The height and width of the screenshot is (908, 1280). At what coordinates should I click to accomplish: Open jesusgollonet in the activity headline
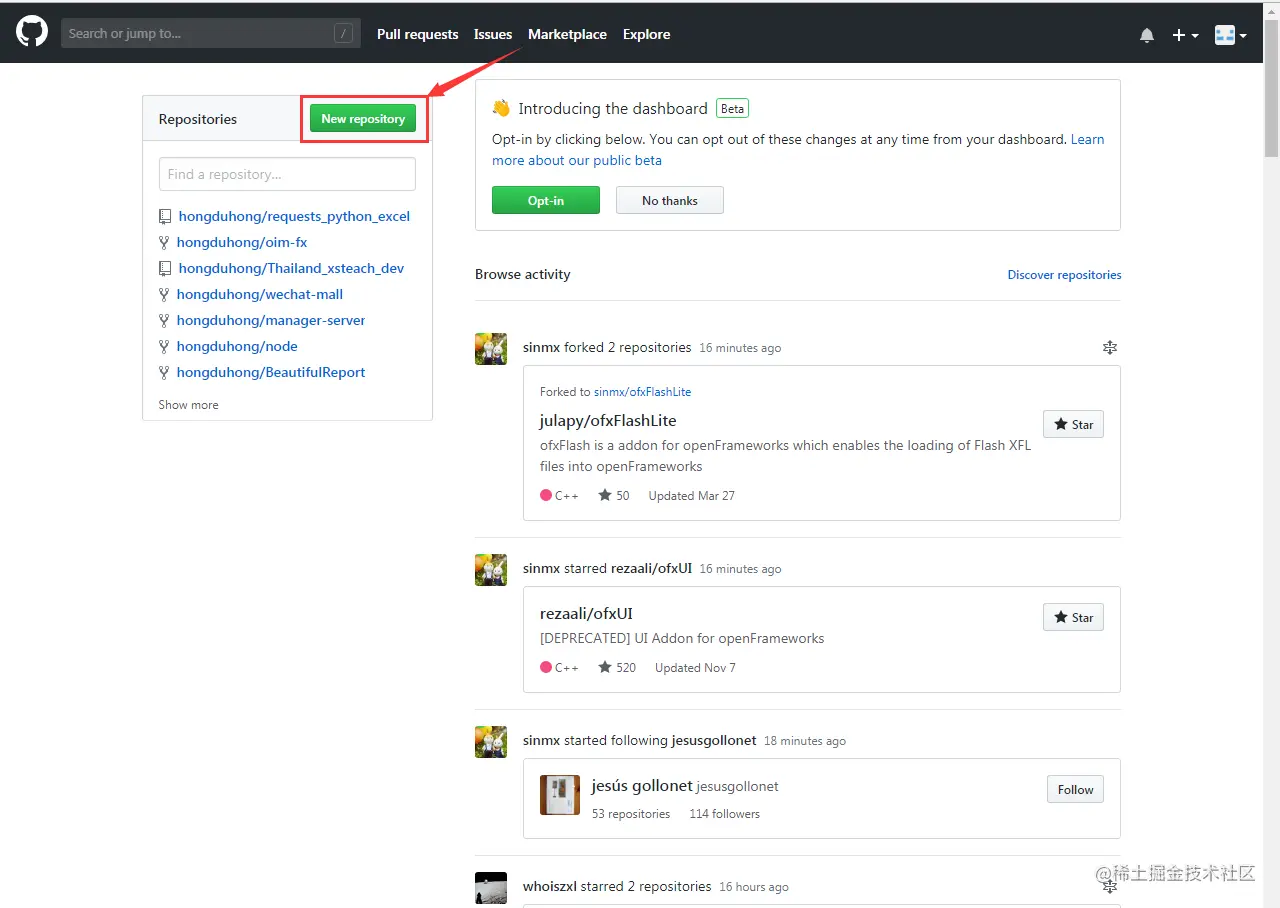pos(712,741)
